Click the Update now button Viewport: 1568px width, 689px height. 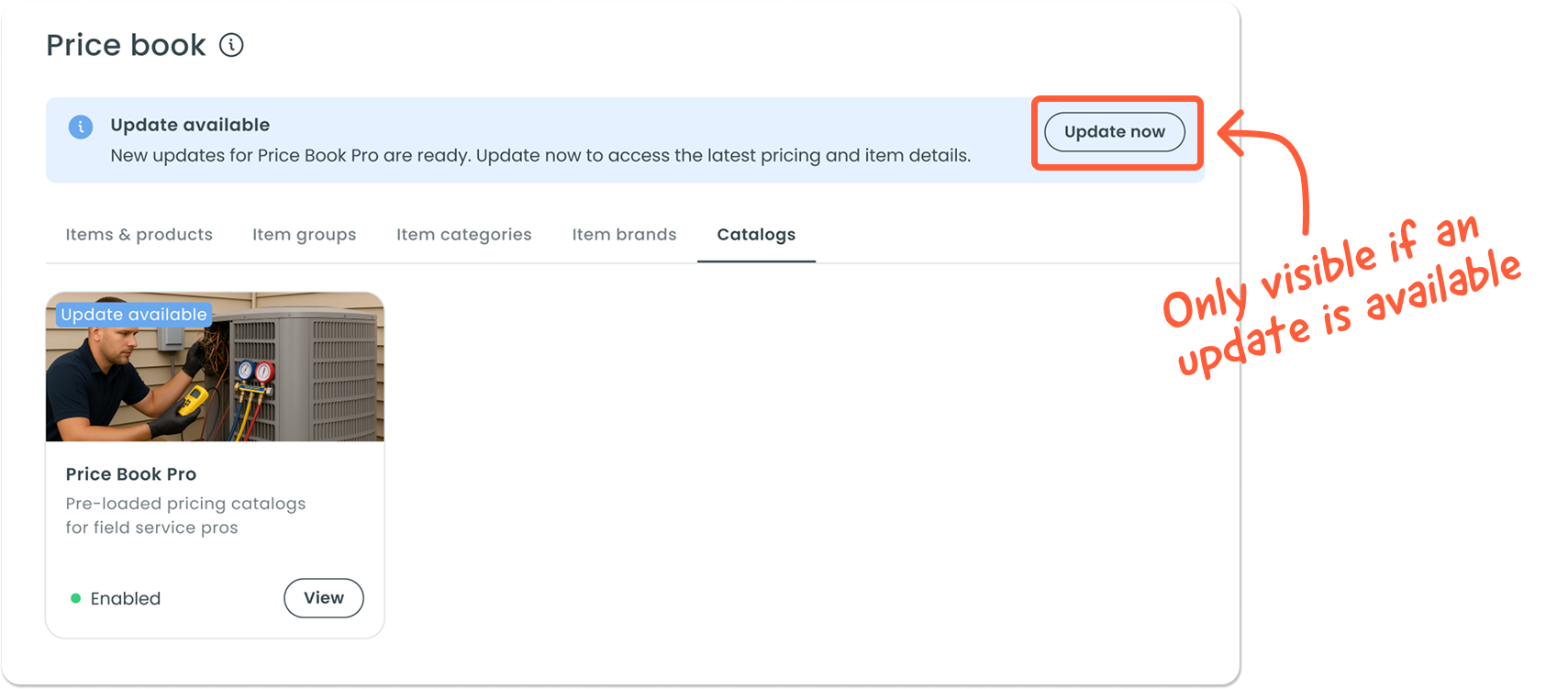(1114, 132)
